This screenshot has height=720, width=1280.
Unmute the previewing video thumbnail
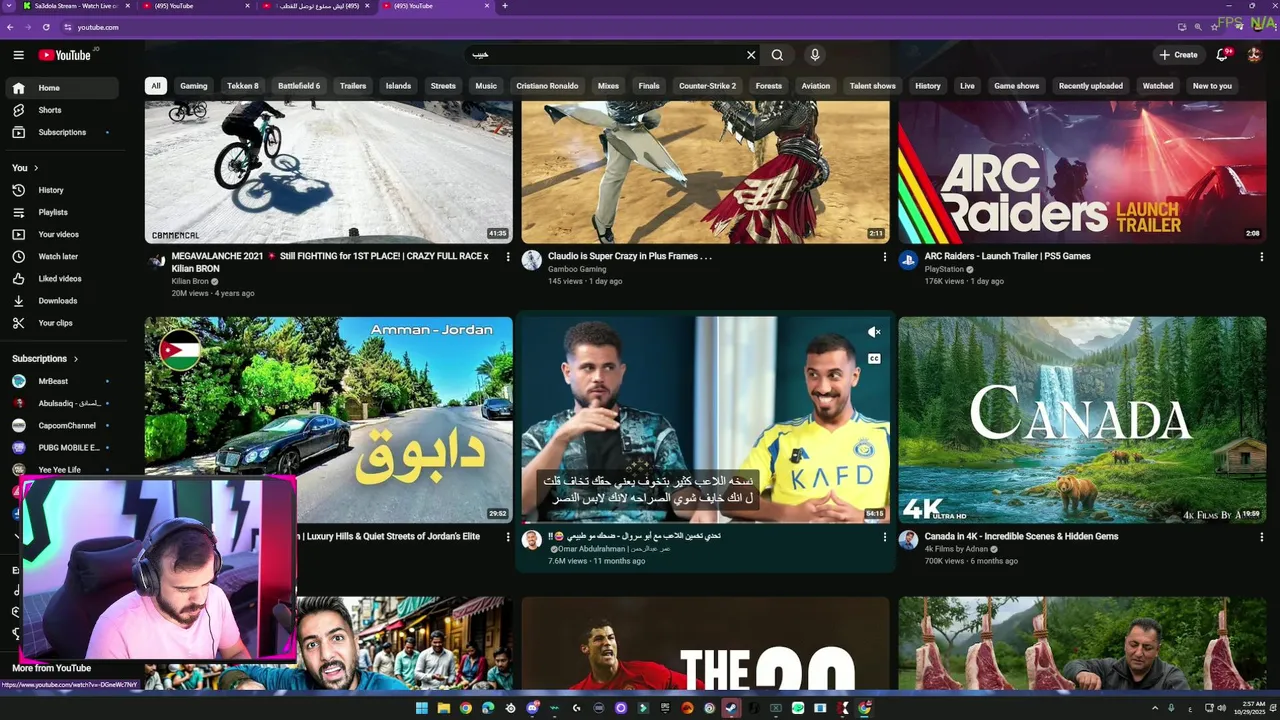tap(874, 332)
